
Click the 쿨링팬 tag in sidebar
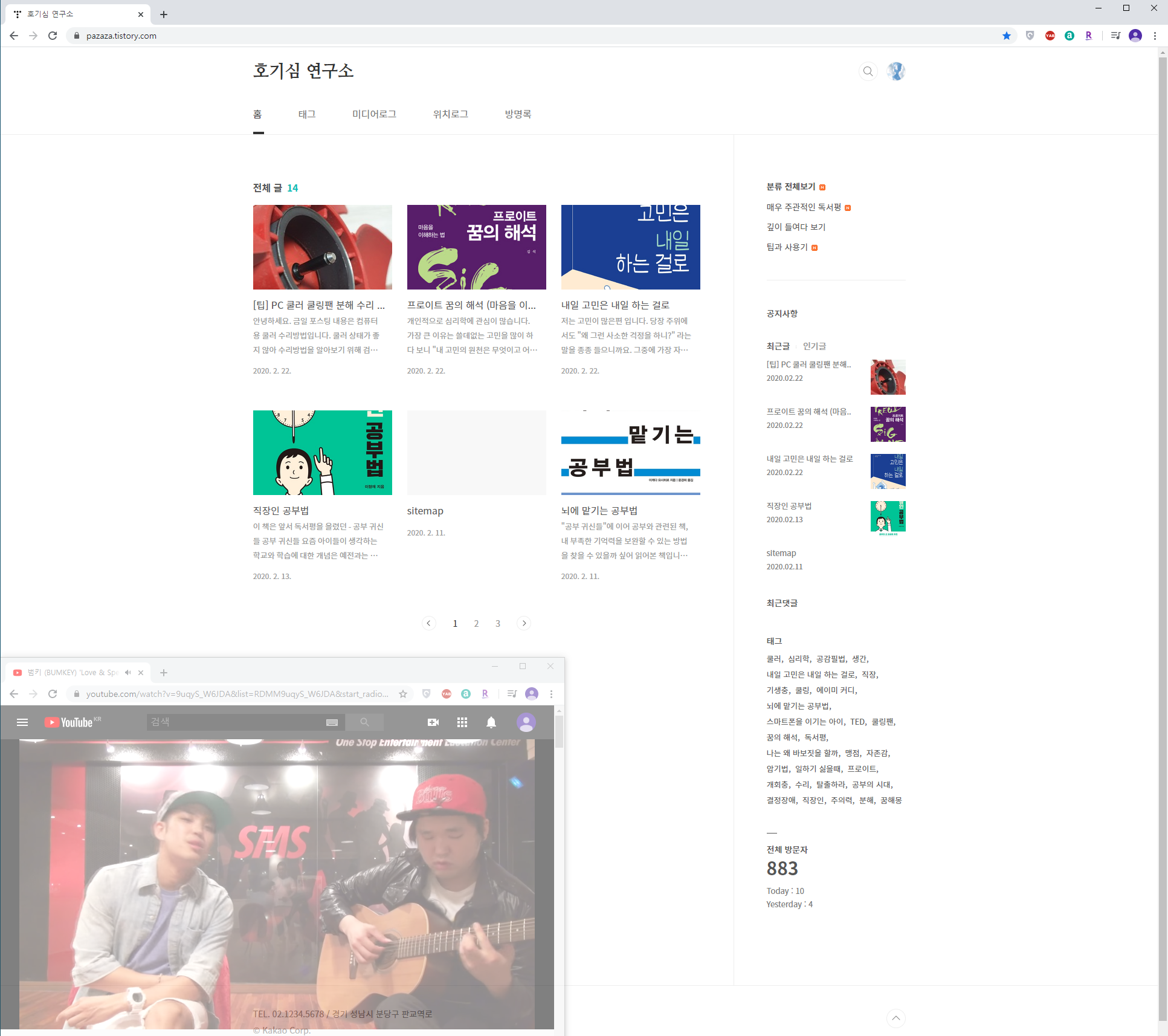point(882,722)
